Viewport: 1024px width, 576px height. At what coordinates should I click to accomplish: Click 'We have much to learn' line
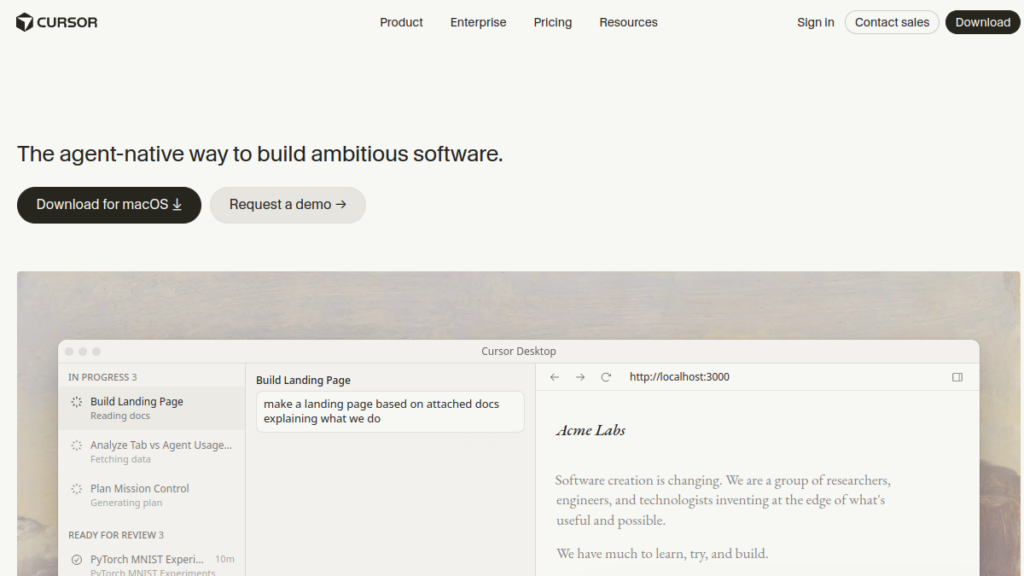662,554
